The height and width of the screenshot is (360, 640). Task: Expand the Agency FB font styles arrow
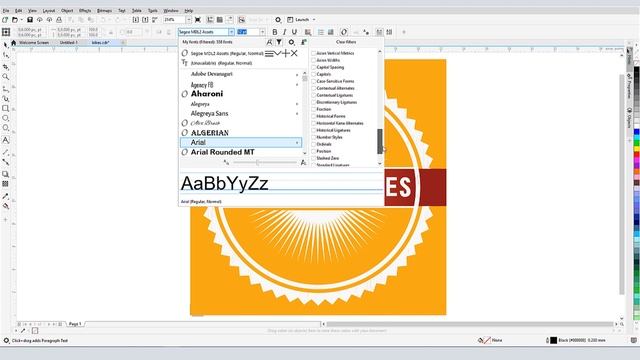coord(297,84)
